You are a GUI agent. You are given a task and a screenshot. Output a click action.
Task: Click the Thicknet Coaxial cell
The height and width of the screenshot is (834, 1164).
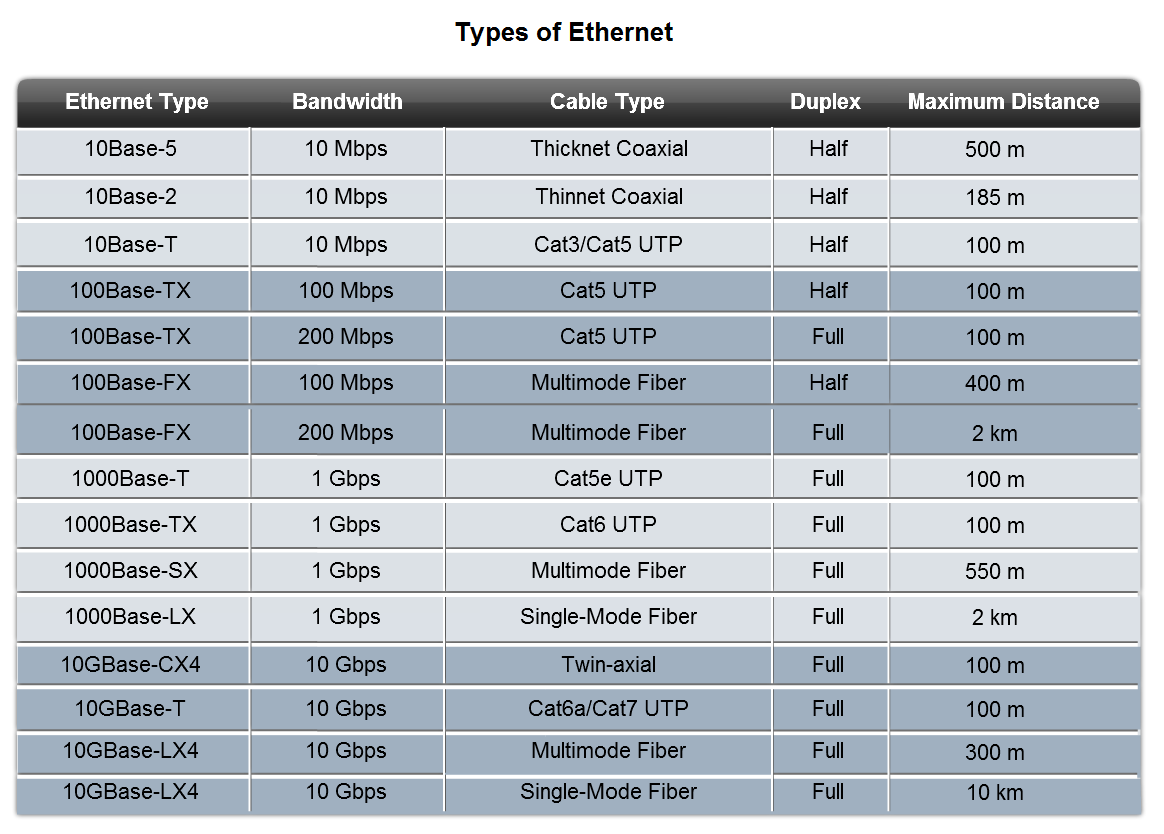(x=609, y=151)
